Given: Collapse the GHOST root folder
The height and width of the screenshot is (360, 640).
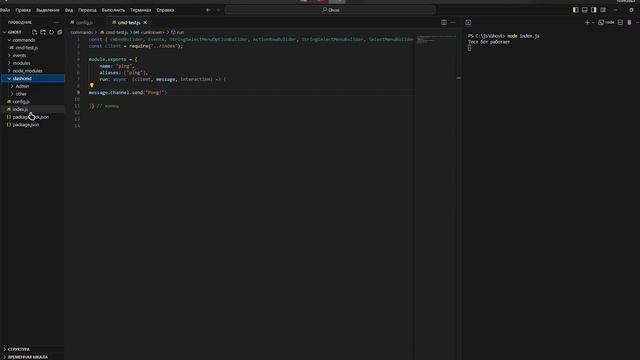Looking at the screenshot, I should [14, 32].
